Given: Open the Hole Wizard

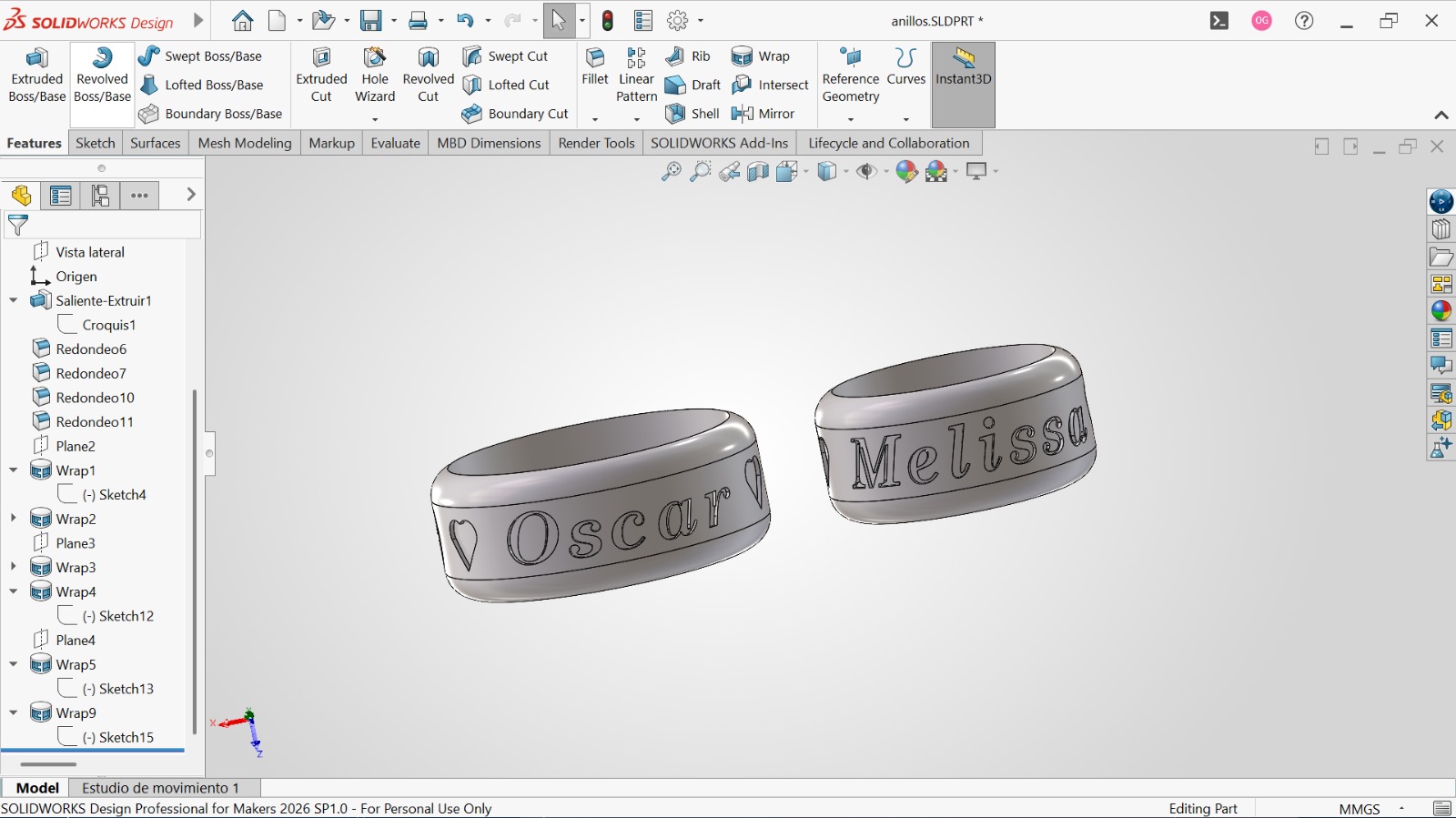Looking at the screenshot, I should pyautogui.click(x=375, y=76).
